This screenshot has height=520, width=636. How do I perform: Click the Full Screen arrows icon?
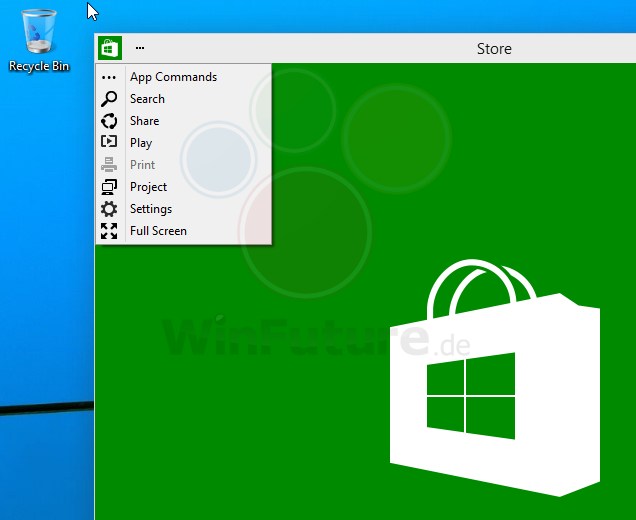(109, 231)
